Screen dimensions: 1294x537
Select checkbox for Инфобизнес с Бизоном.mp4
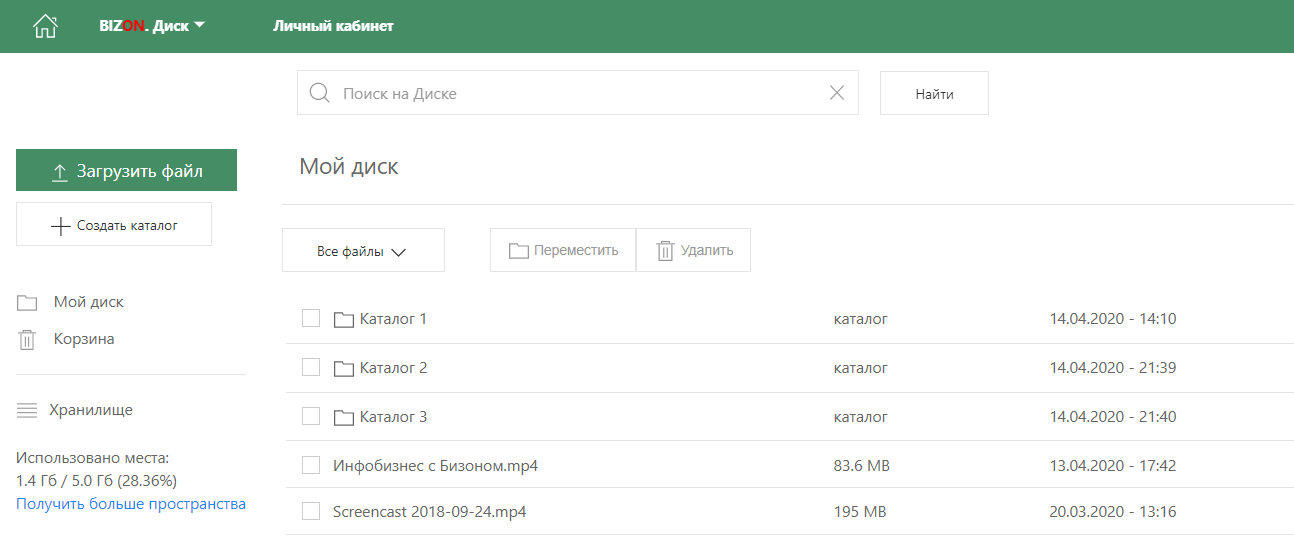coord(311,465)
